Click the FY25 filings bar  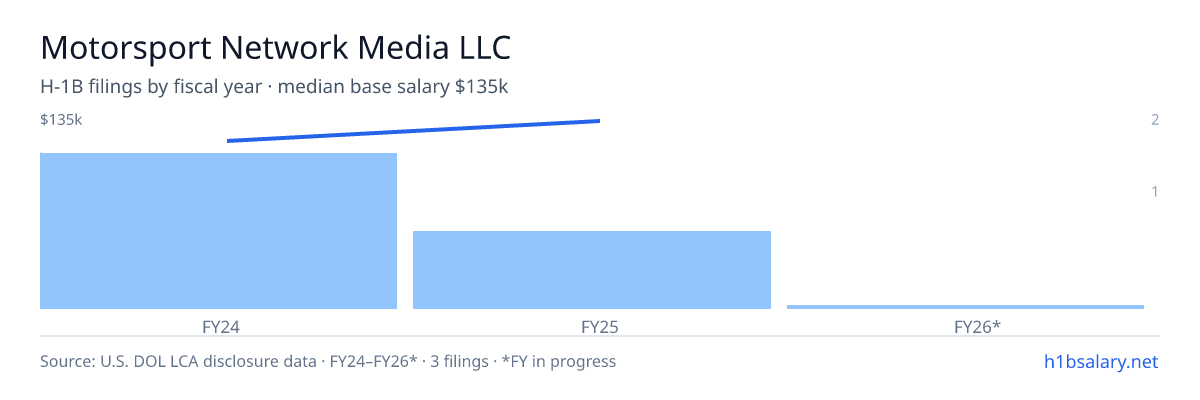click(592, 270)
